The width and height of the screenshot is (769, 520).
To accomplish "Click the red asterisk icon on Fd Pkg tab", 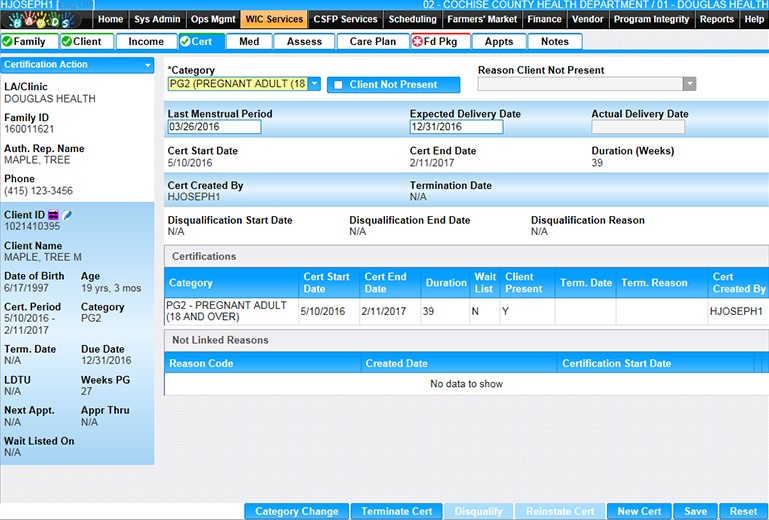I will [x=417, y=42].
